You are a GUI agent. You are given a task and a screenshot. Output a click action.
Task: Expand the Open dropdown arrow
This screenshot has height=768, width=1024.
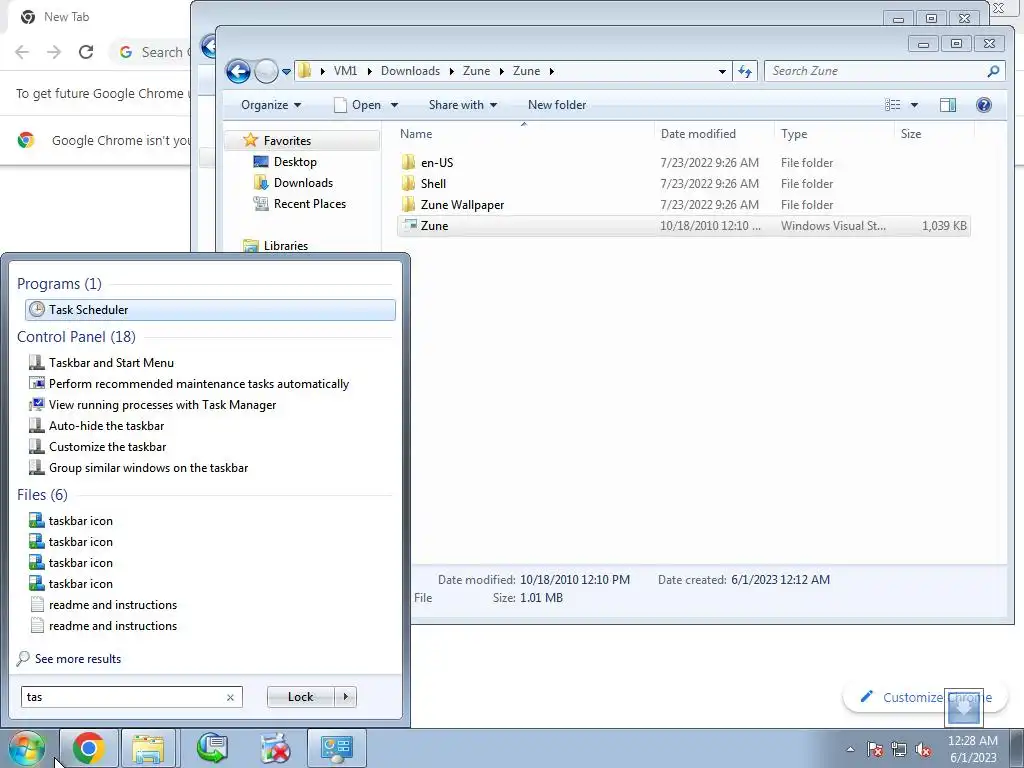click(x=394, y=105)
